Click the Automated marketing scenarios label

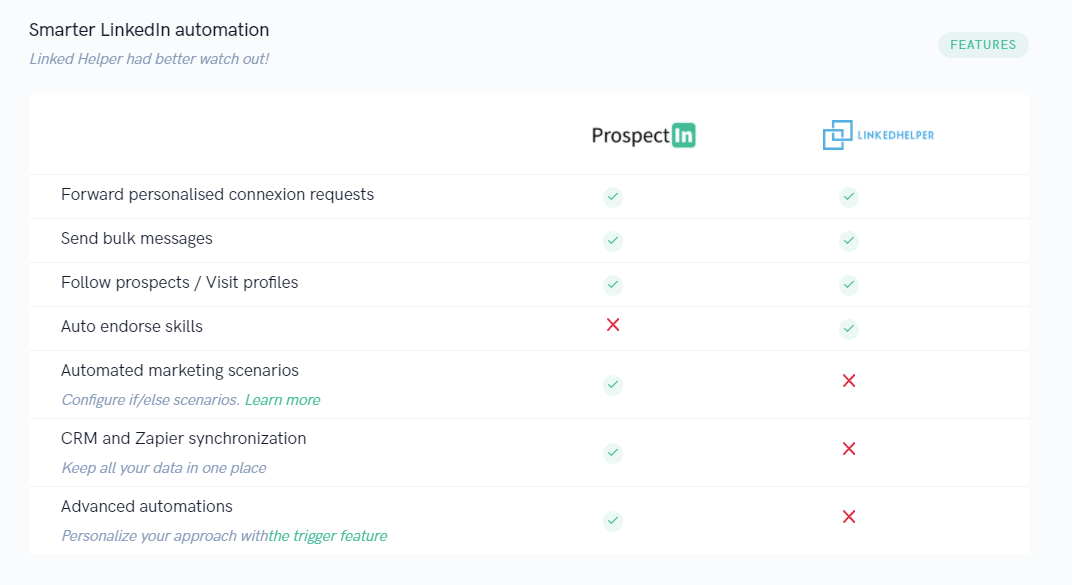click(180, 370)
